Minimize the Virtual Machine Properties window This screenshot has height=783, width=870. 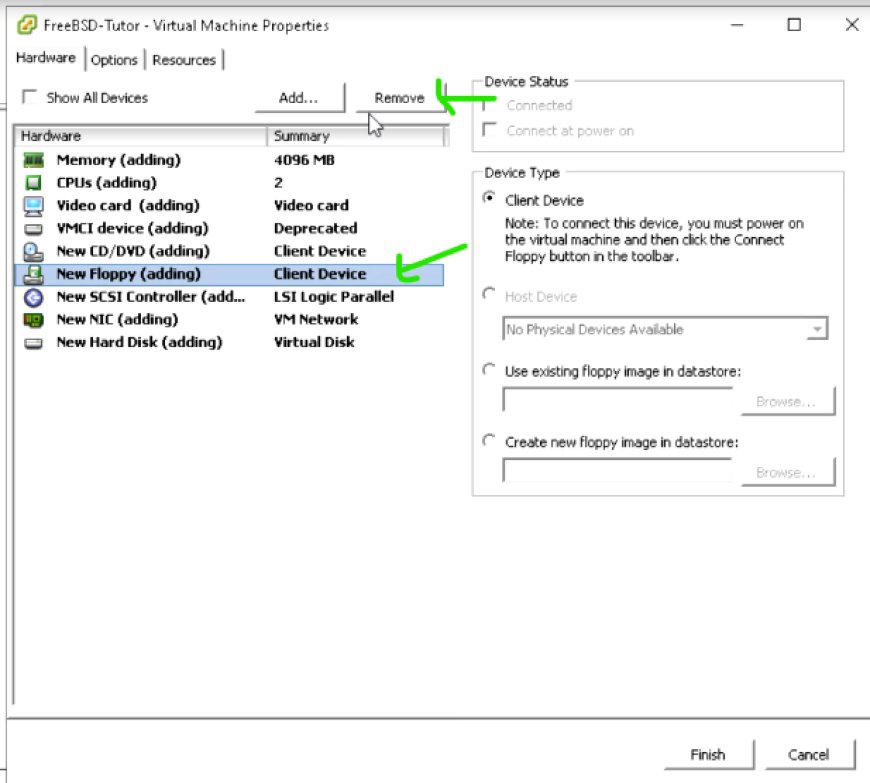pyautogui.click(x=737, y=25)
